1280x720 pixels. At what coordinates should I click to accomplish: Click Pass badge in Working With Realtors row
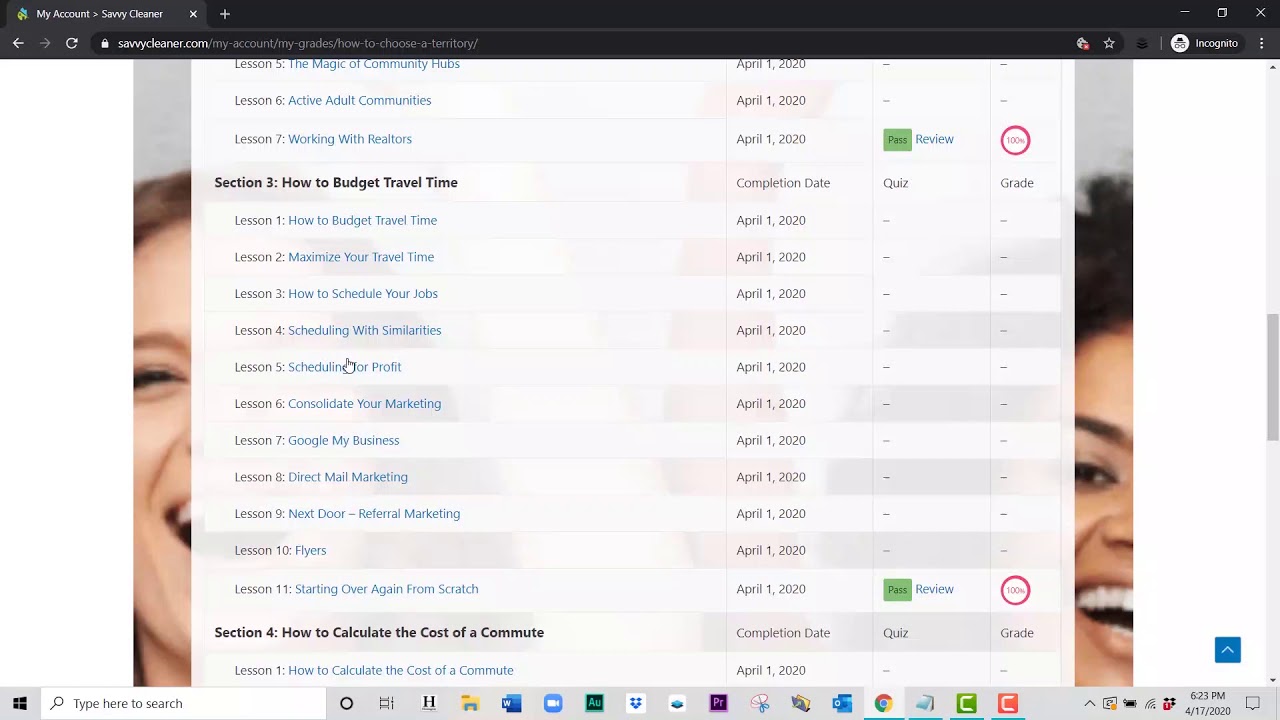click(897, 140)
